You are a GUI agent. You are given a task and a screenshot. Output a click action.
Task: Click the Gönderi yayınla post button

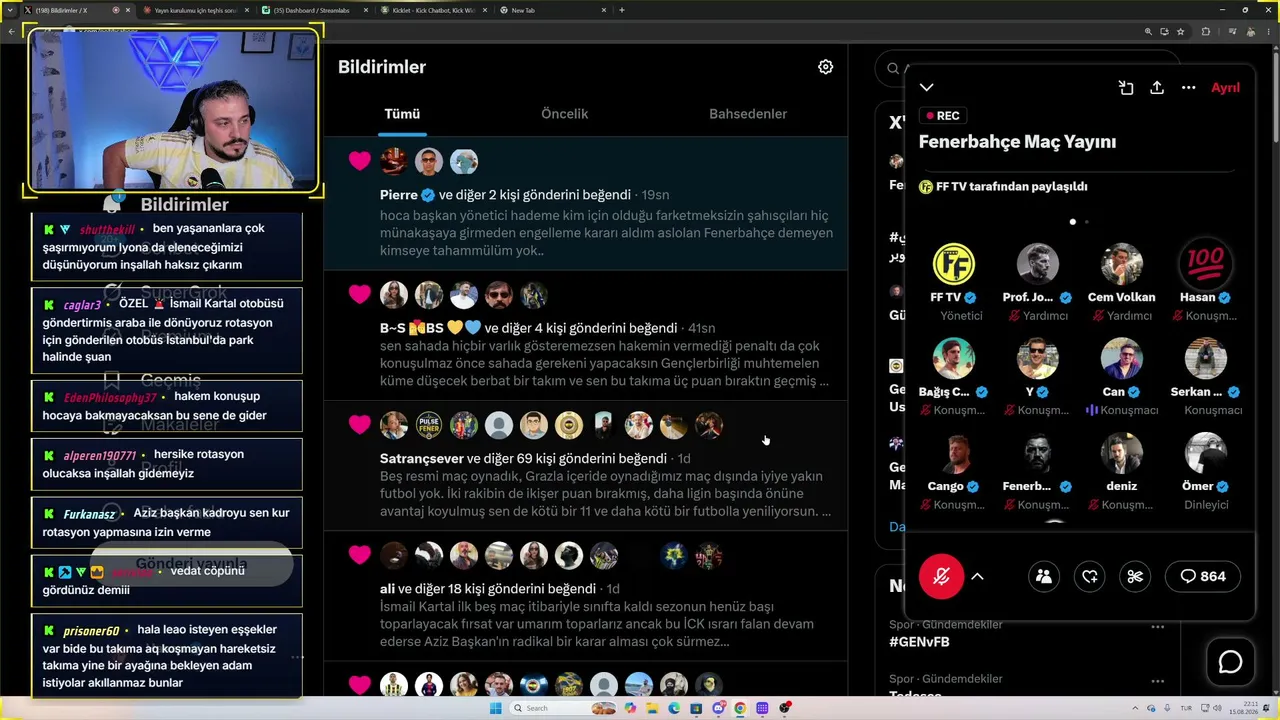(191, 564)
